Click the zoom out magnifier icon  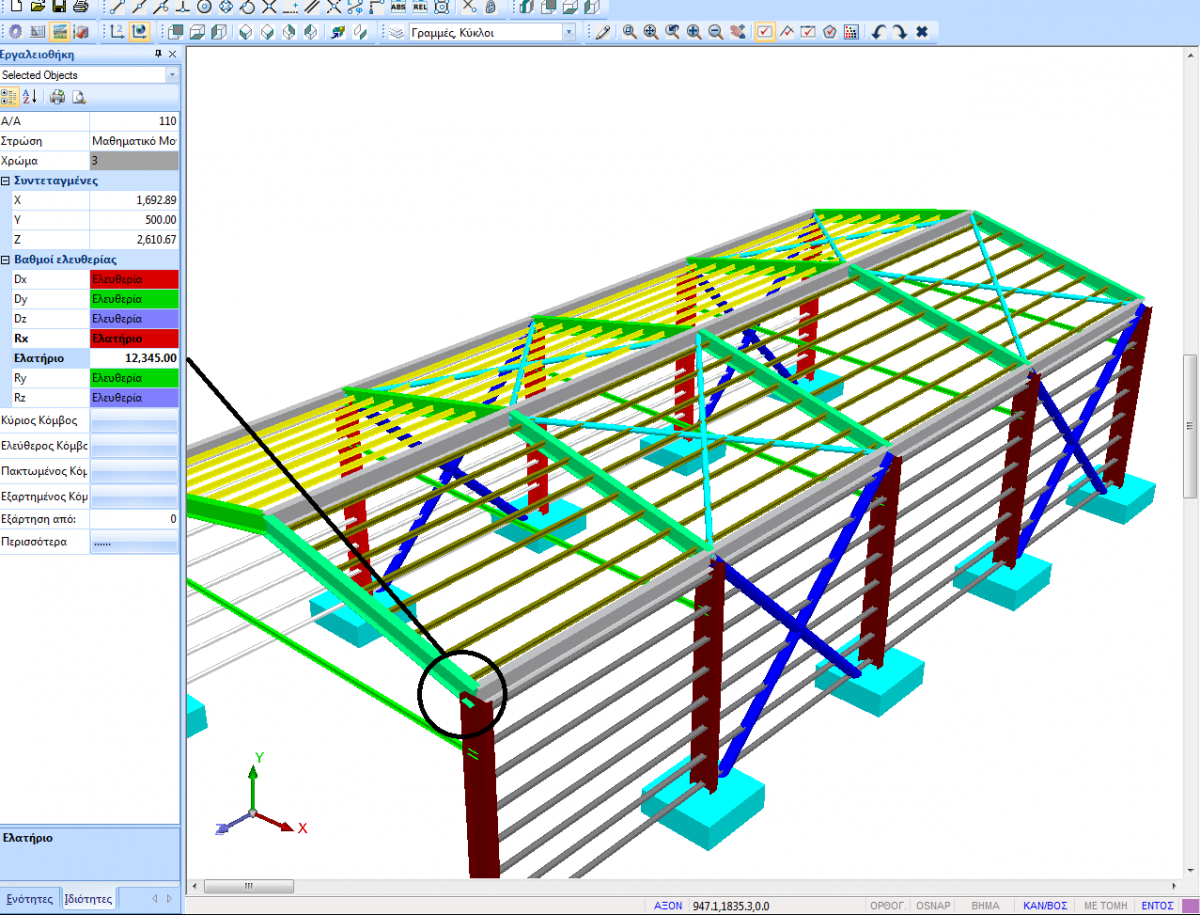pyautogui.click(x=716, y=32)
